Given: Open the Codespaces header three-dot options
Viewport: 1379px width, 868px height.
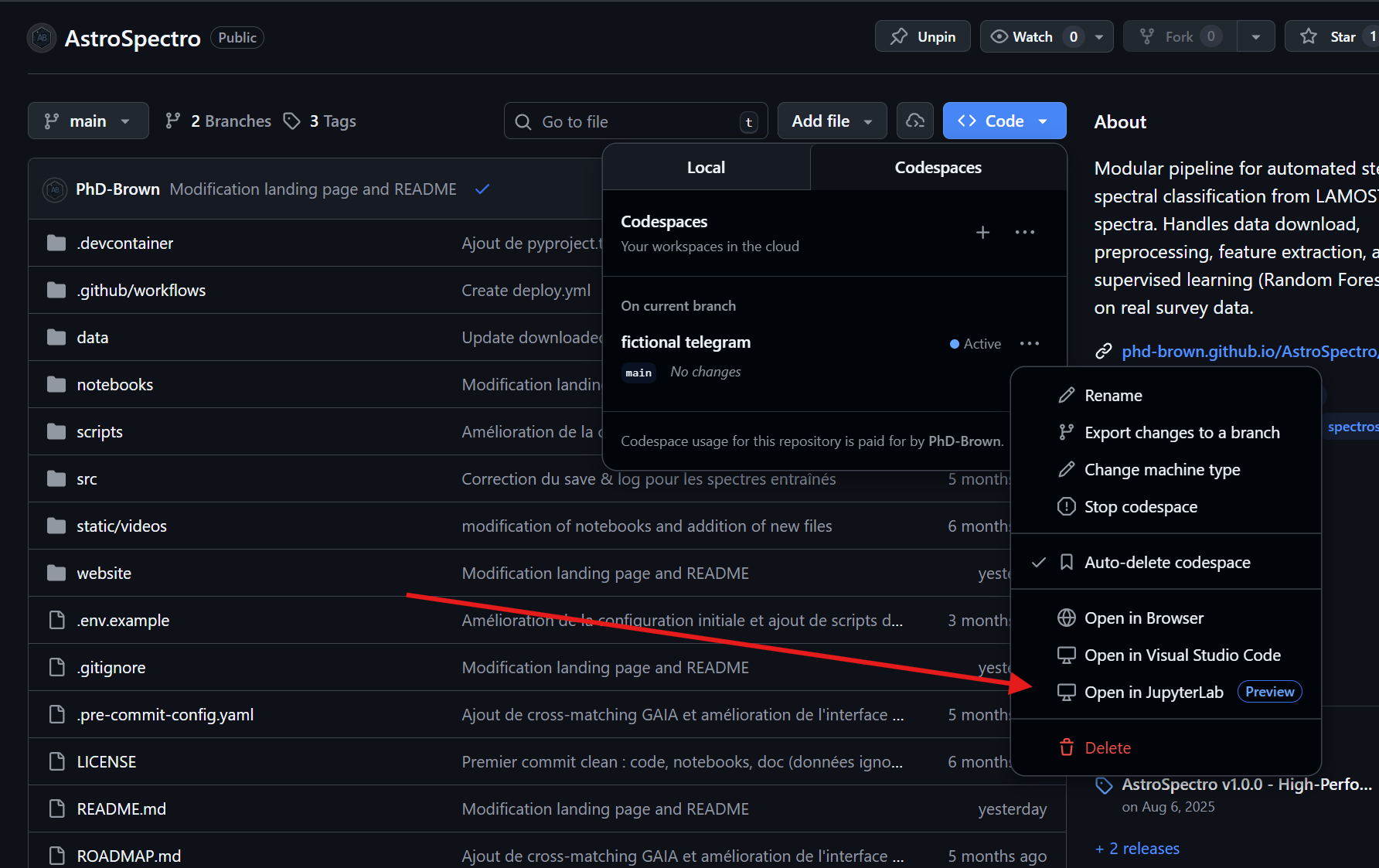Looking at the screenshot, I should click(1024, 233).
